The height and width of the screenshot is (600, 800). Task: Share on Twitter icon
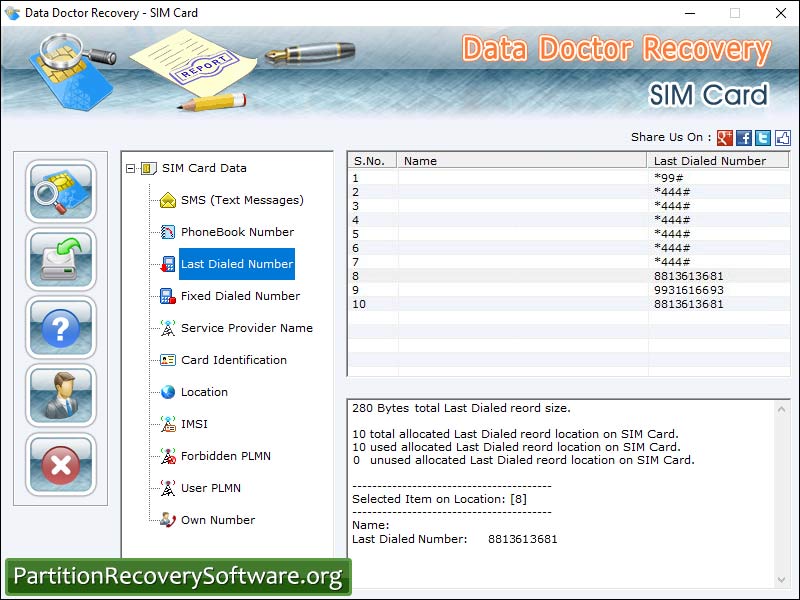click(763, 137)
